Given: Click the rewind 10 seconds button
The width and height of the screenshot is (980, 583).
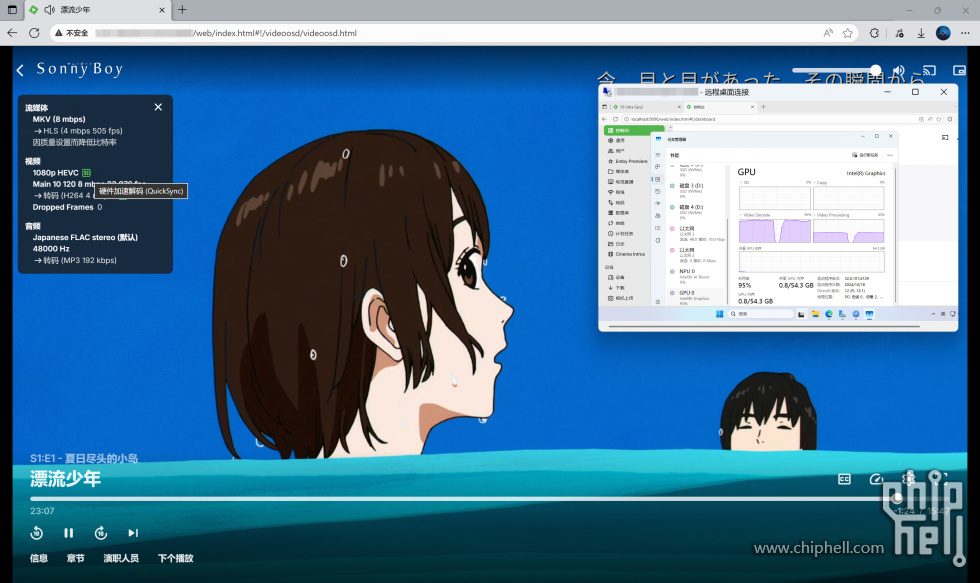Looking at the screenshot, I should coord(37,533).
